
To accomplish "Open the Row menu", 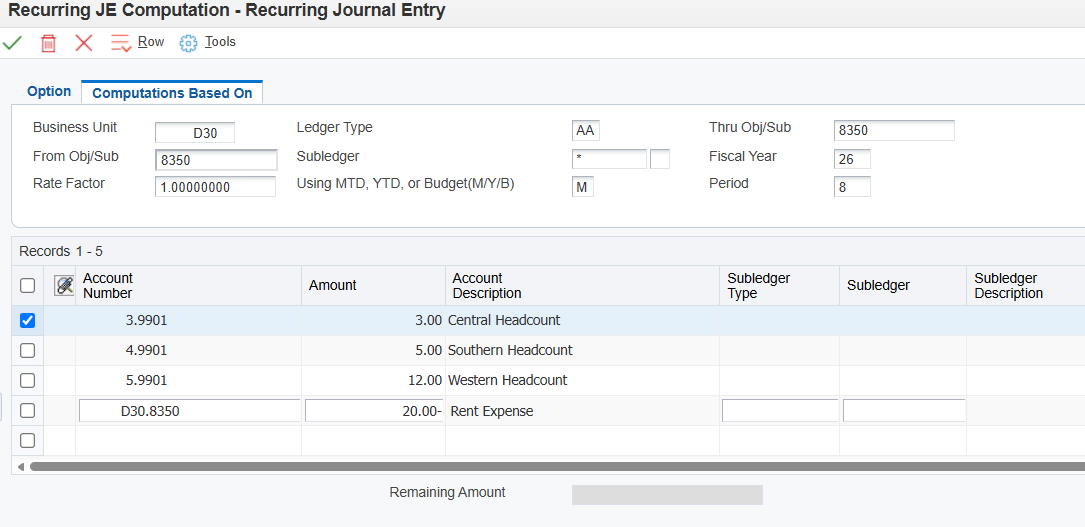I will pyautogui.click(x=151, y=42).
